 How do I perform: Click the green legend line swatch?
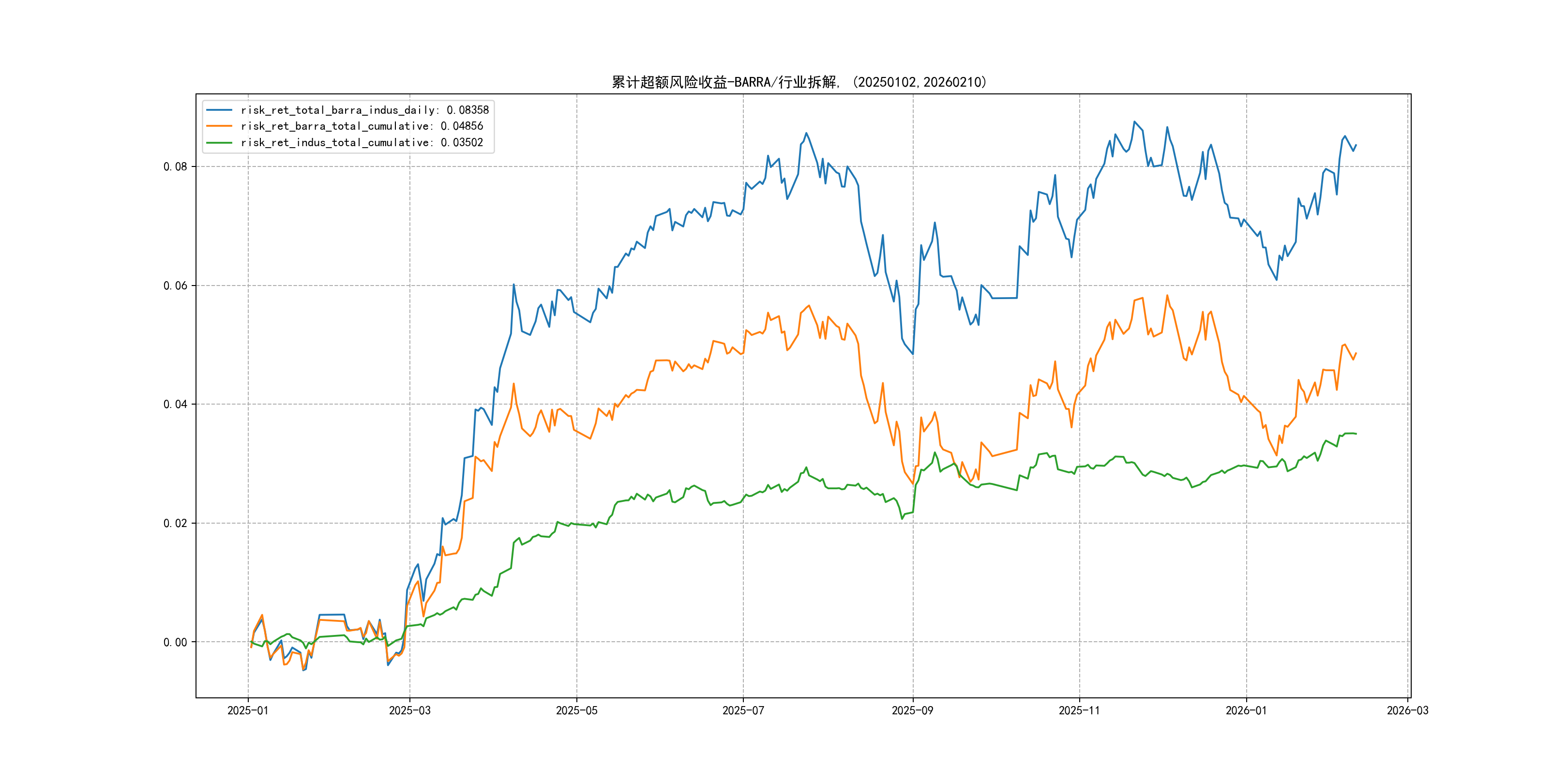[x=219, y=142]
